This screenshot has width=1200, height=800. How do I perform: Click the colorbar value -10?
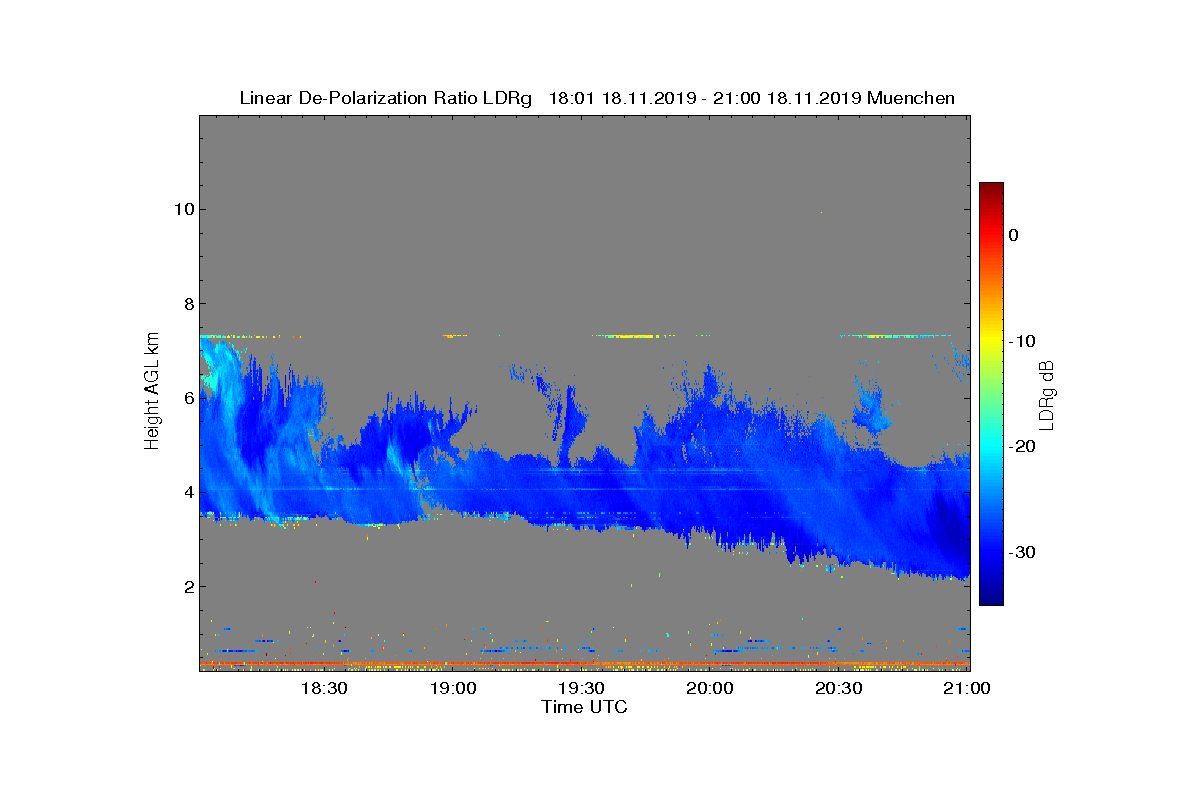point(1020,341)
